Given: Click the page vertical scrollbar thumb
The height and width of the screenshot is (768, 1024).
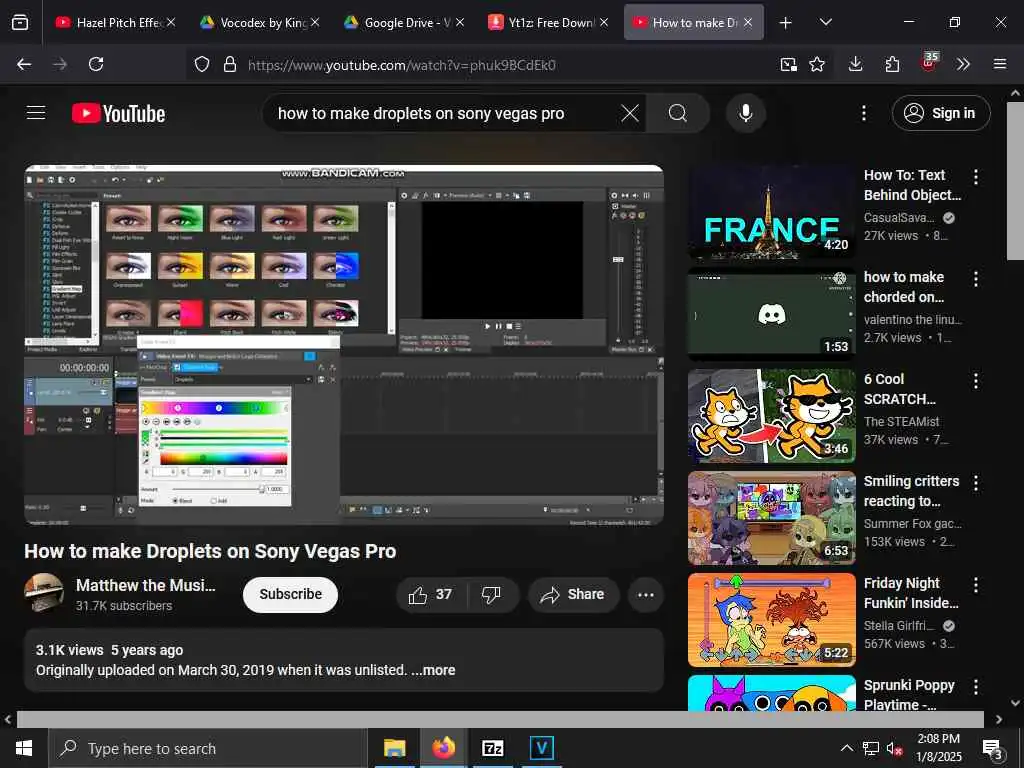Looking at the screenshot, I should 1015,180.
